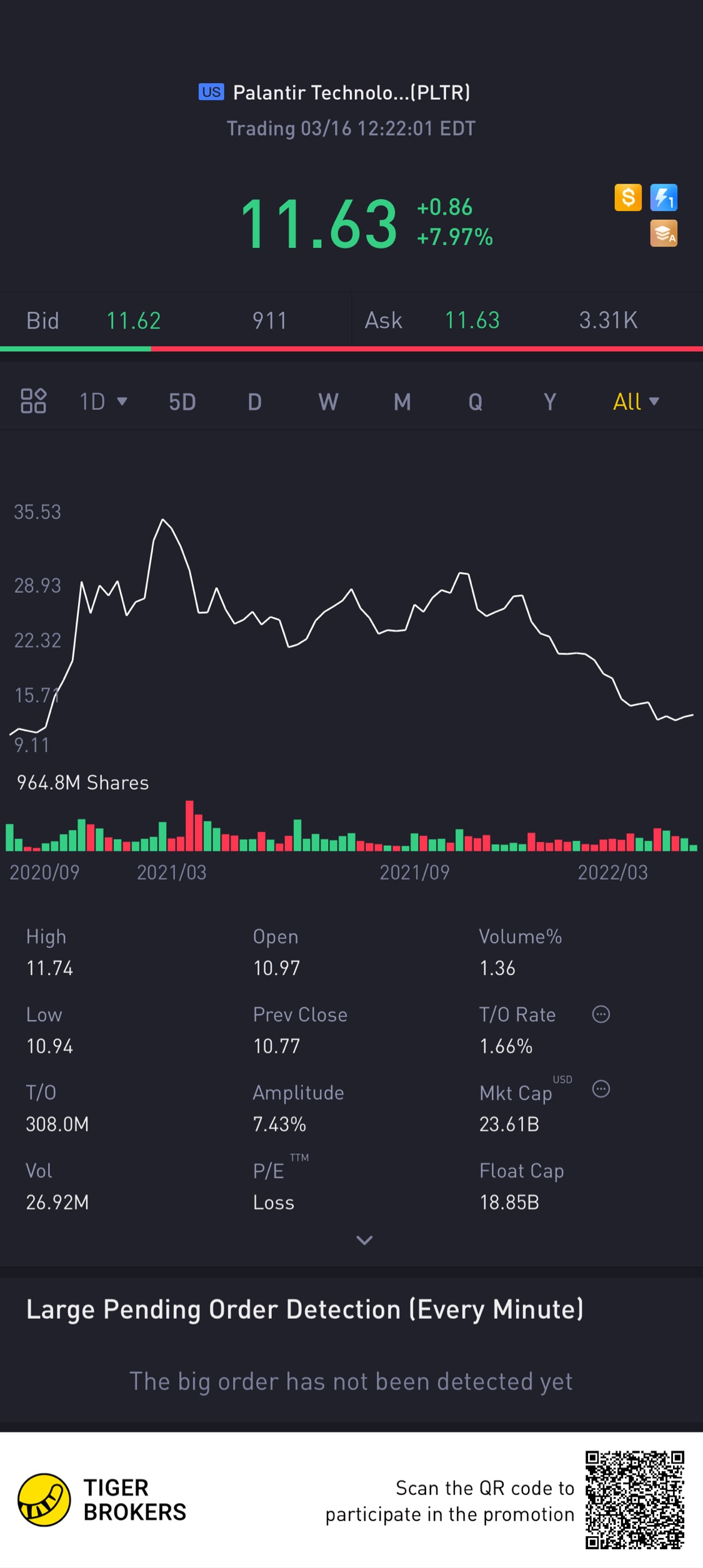Viewport: 703px width, 1568px height.
Task: Tap the Low value 10.94
Action: pos(49,1046)
